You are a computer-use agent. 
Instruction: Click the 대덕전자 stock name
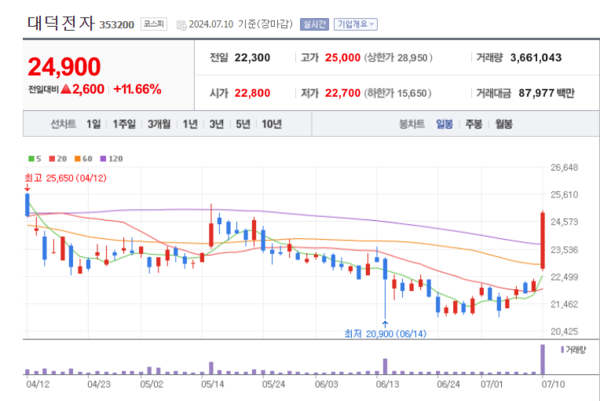61,23
